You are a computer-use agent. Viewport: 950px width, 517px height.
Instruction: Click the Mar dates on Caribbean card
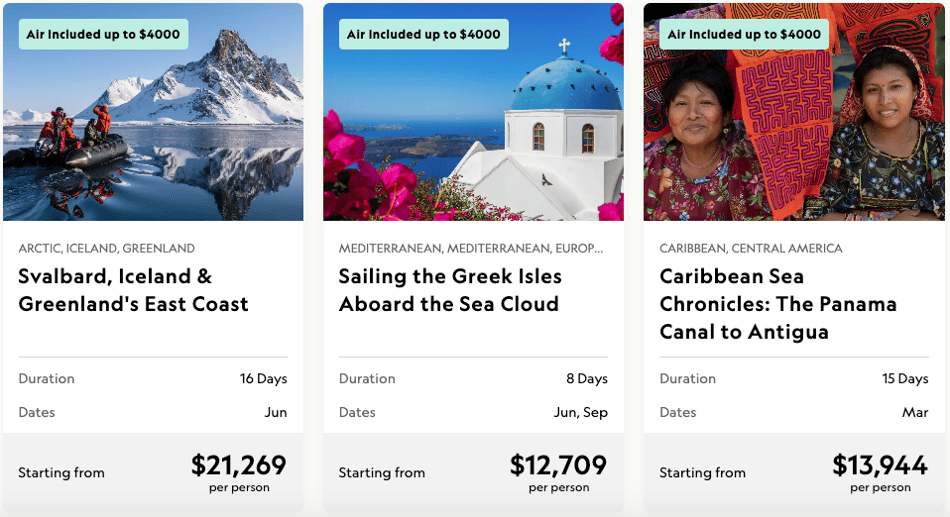[x=915, y=412]
